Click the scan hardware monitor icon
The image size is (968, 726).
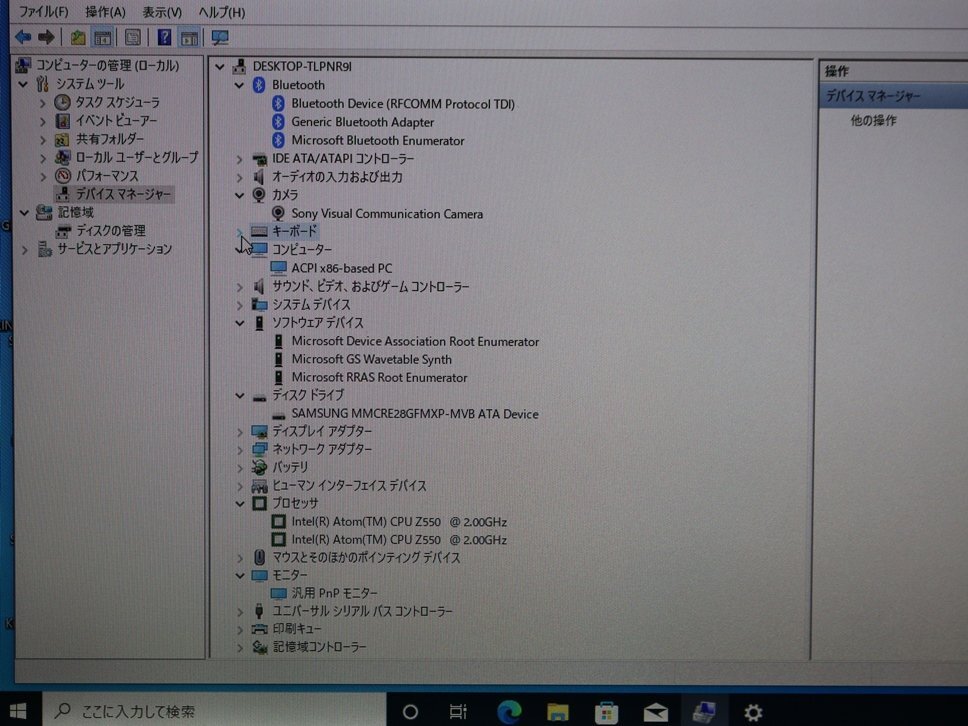tap(220, 38)
